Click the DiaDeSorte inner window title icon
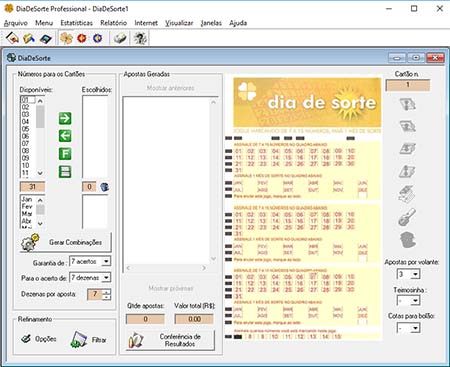This screenshot has width=450, height=367. (12, 58)
